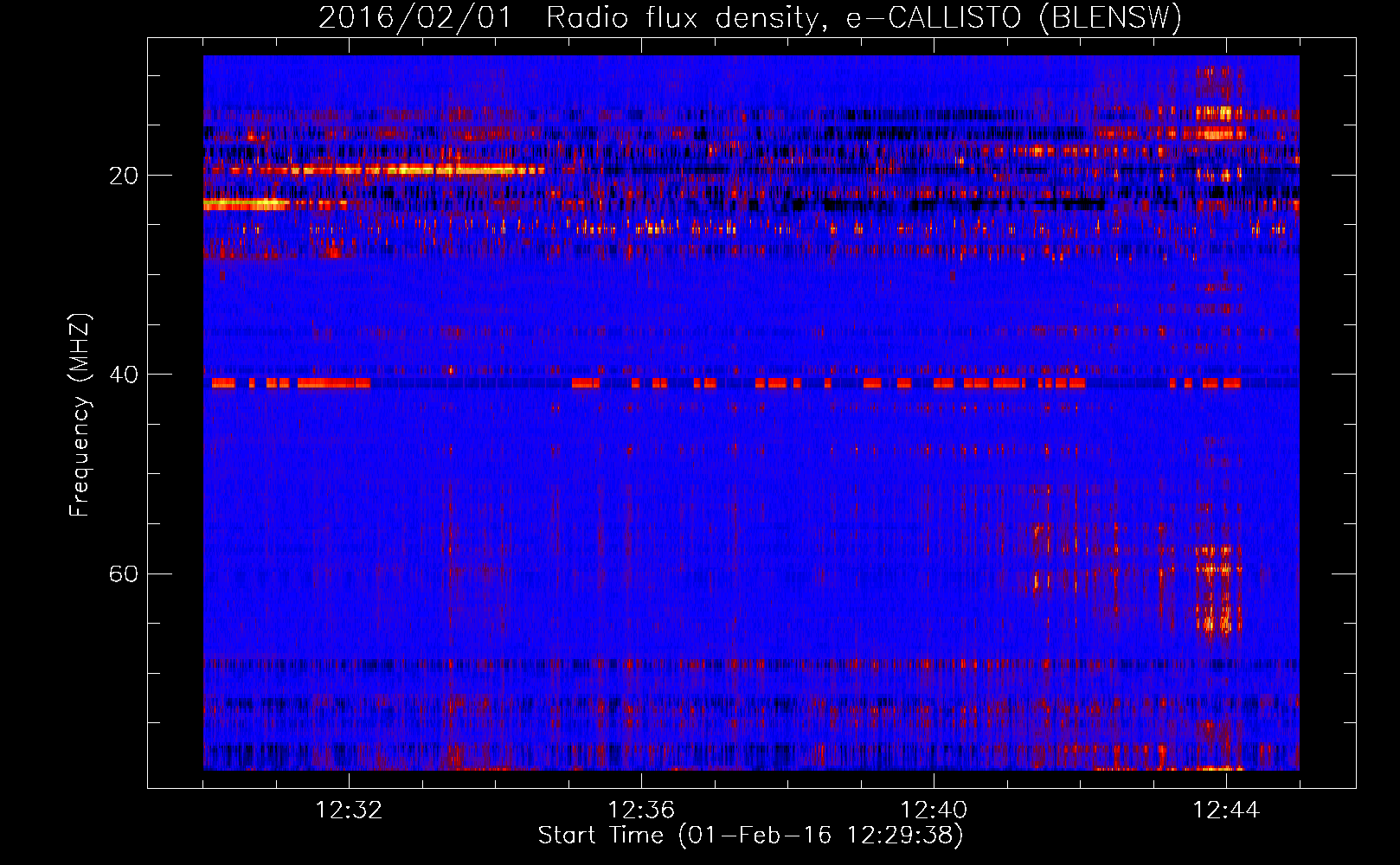Click the 12:36 time tick label
Viewport: 1400px width, 865px height.
point(641,811)
